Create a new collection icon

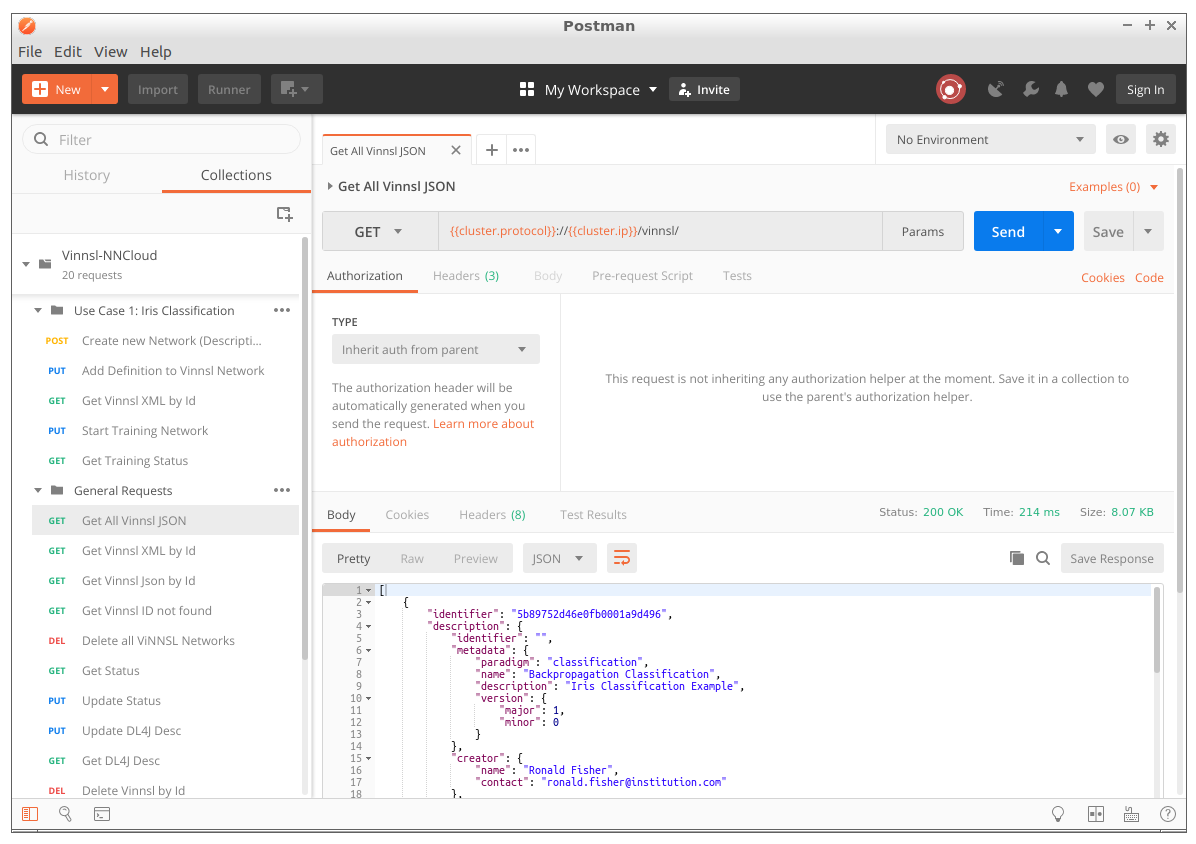tap(285, 214)
